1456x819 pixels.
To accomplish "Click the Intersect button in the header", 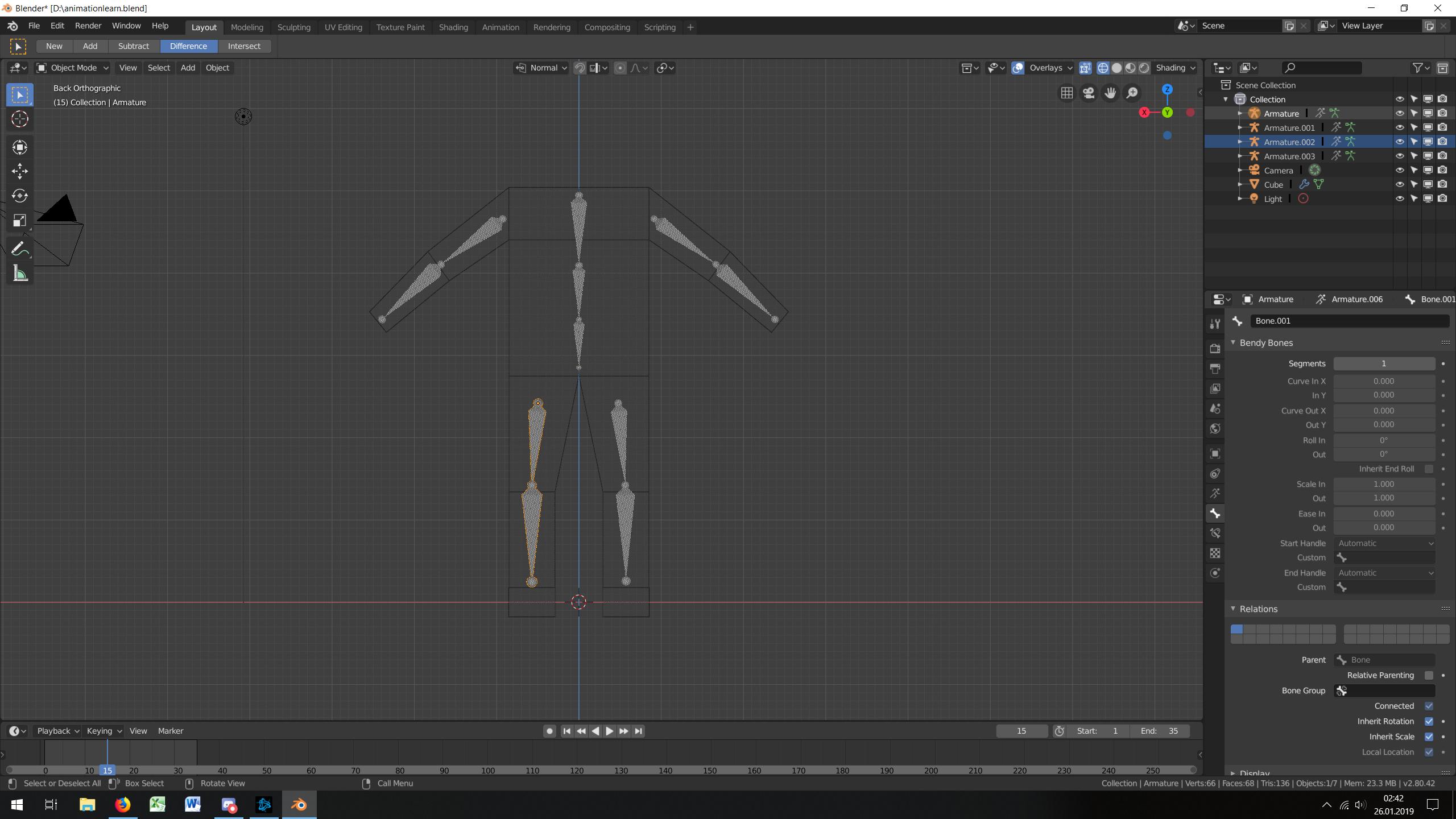I will pyautogui.click(x=245, y=46).
